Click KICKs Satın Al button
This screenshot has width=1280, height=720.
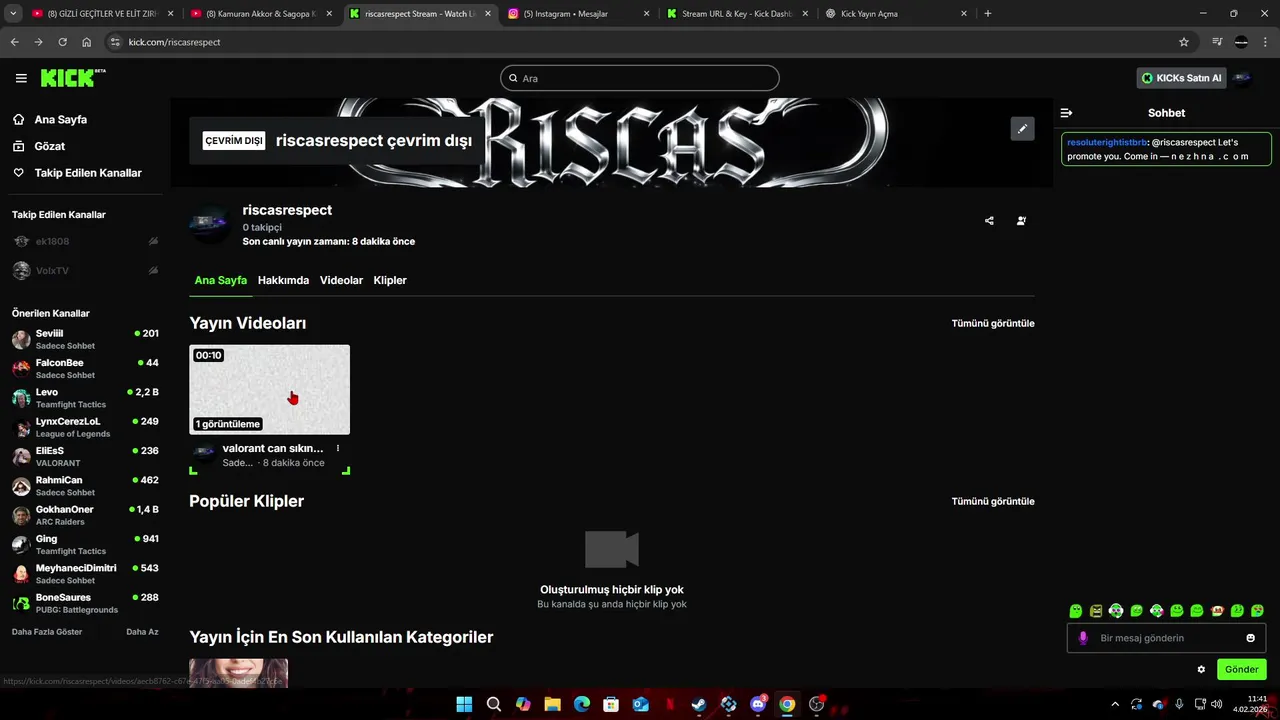point(1182,78)
